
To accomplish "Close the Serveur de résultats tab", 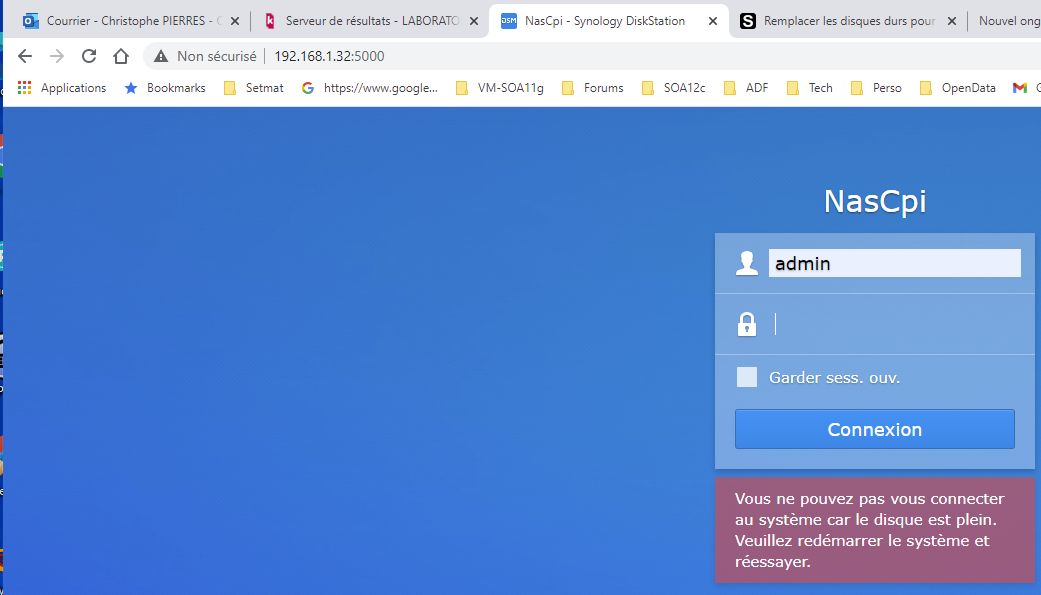I will tap(474, 21).
